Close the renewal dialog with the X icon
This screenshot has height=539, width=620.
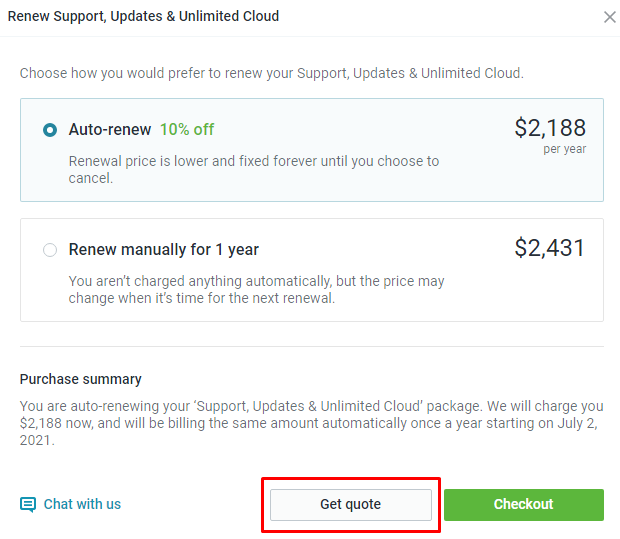point(610,17)
